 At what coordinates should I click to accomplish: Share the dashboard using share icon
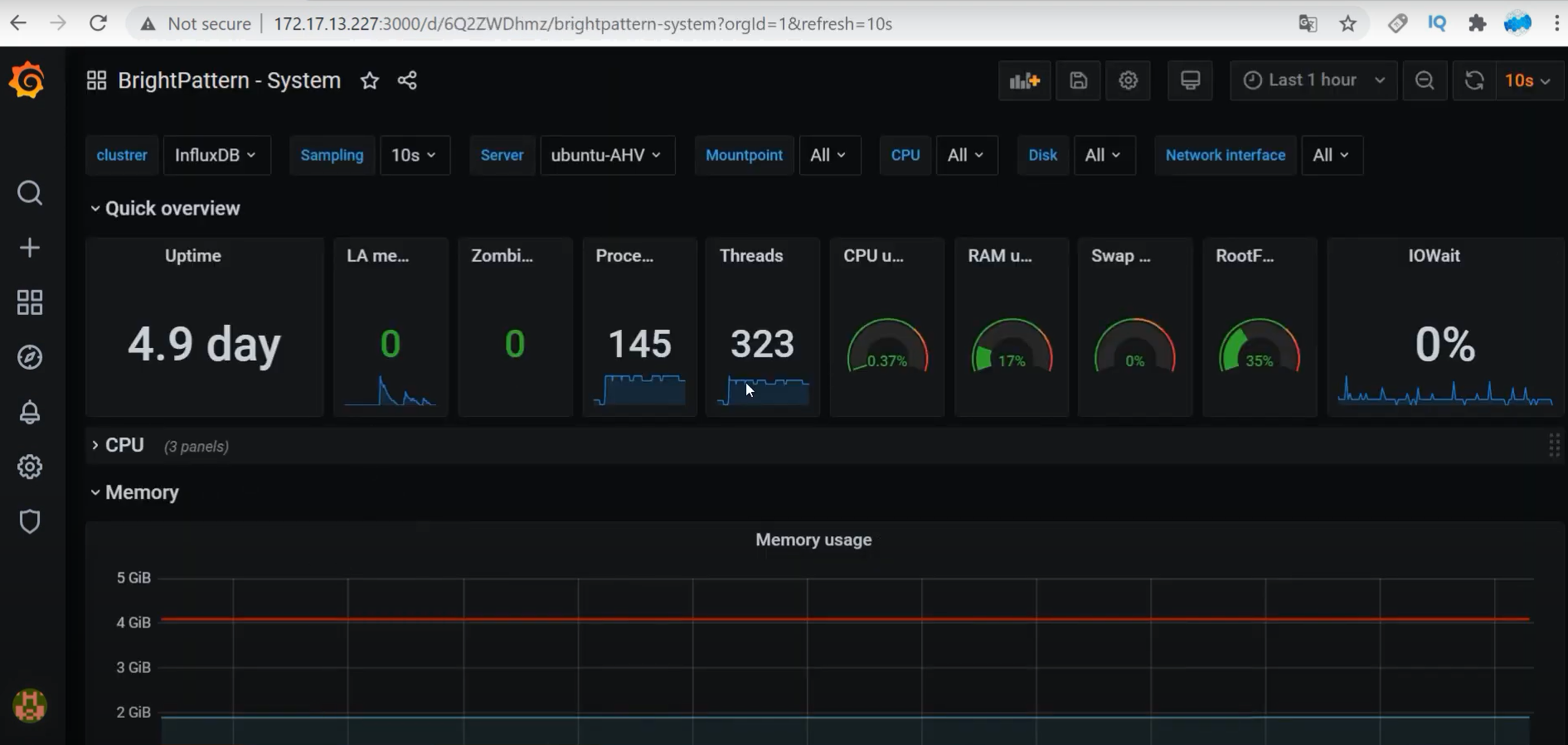(x=407, y=80)
